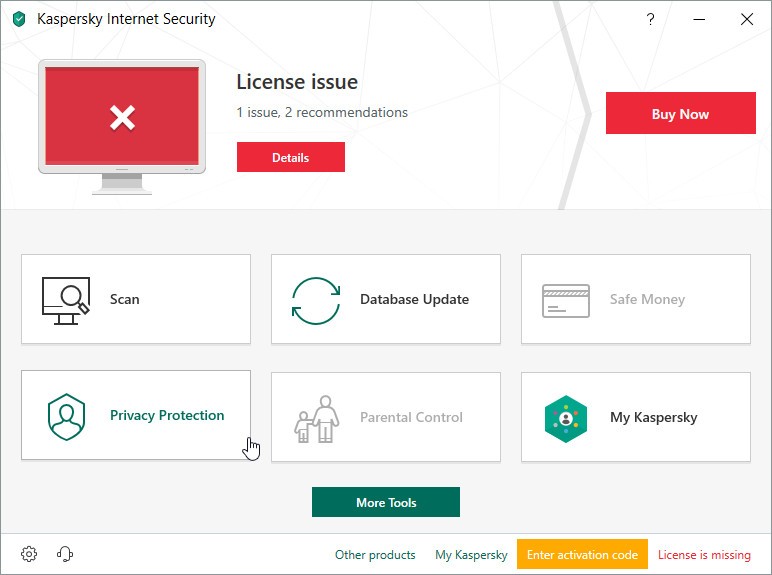This screenshot has height=575, width=772.
Task: Open the Details button for license issue
Action: (x=290, y=157)
